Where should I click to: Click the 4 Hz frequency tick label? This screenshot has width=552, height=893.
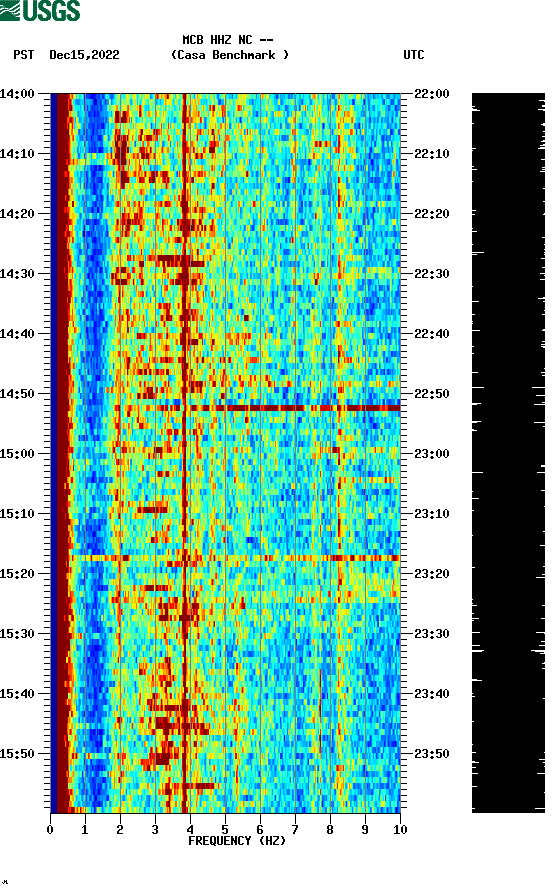point(190,830)
